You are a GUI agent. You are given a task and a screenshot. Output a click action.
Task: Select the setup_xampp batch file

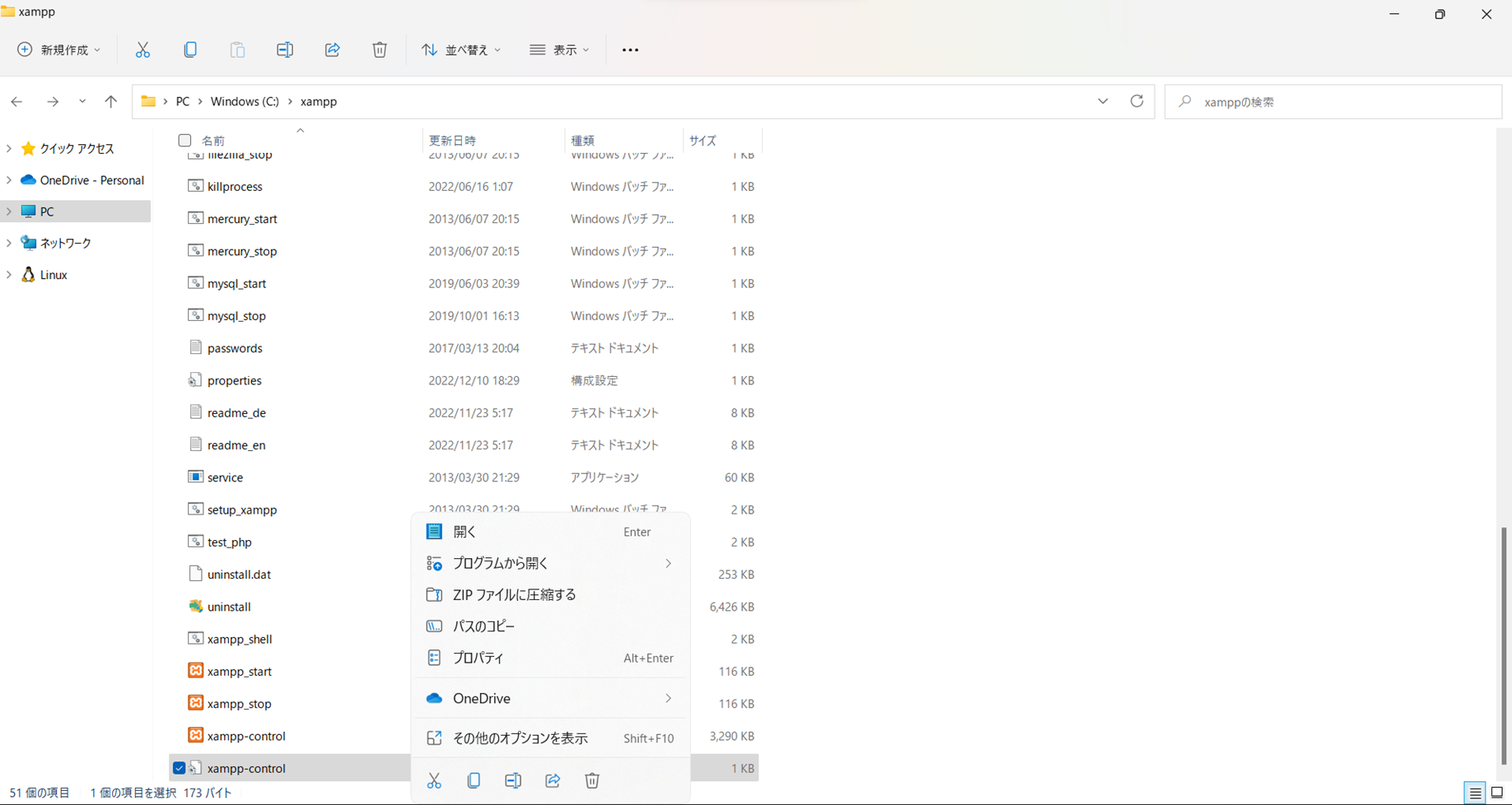[242, 510]
